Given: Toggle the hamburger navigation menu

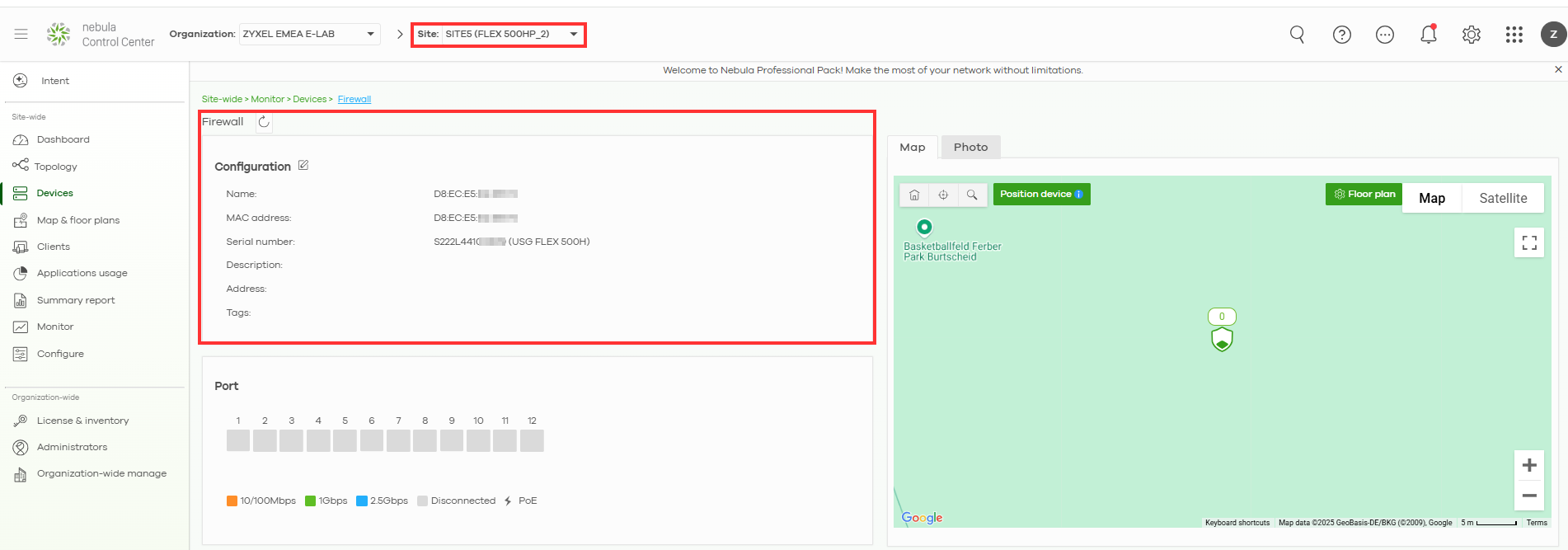Looking at the screenshot, I should [x=21, y=34].
